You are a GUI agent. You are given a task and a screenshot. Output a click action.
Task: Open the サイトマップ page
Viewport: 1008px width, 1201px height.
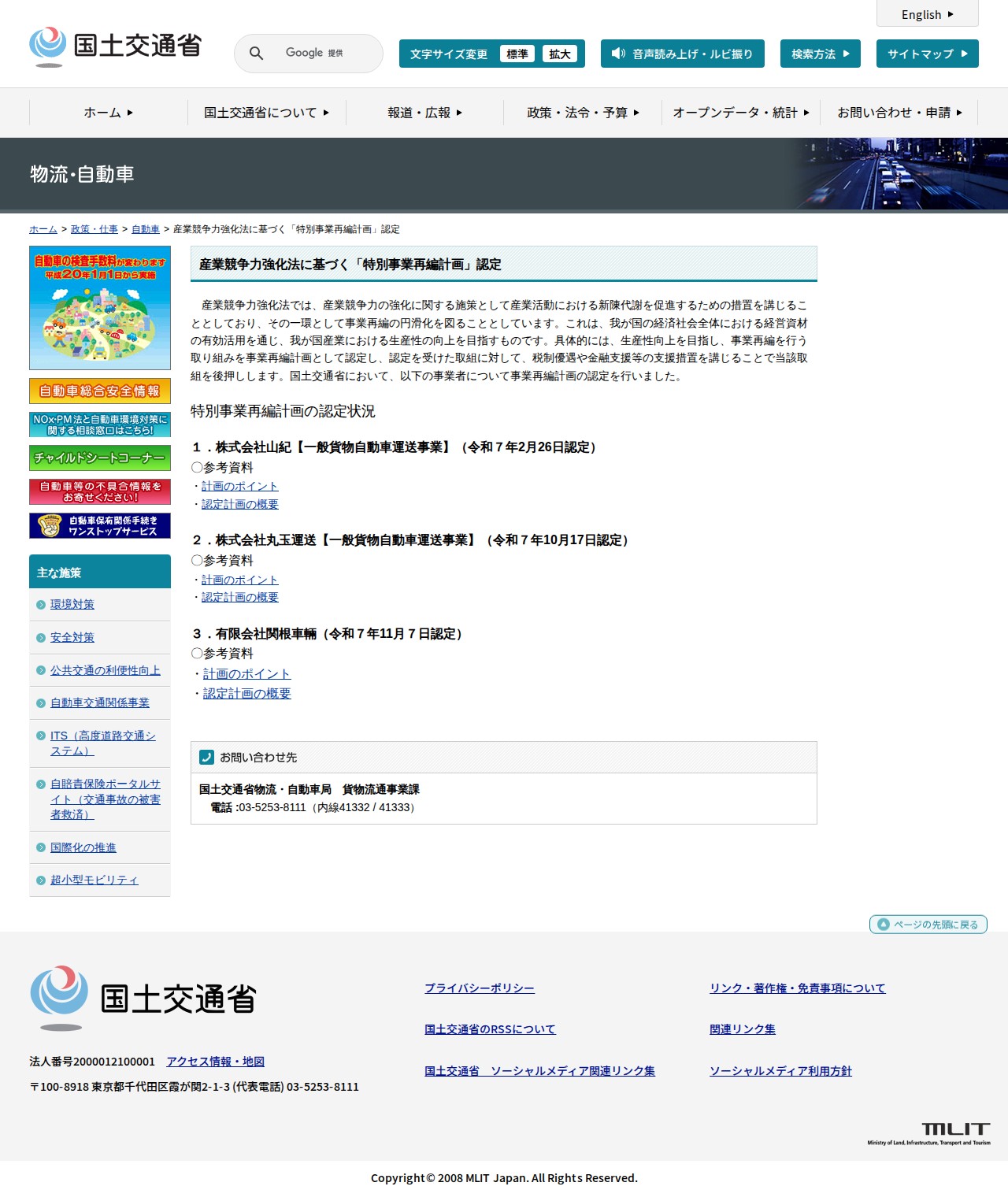(928, 54)
